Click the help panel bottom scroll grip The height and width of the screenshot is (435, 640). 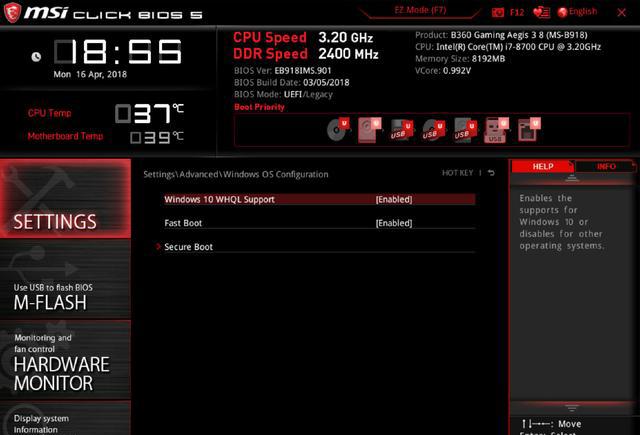tap(572, 407)
